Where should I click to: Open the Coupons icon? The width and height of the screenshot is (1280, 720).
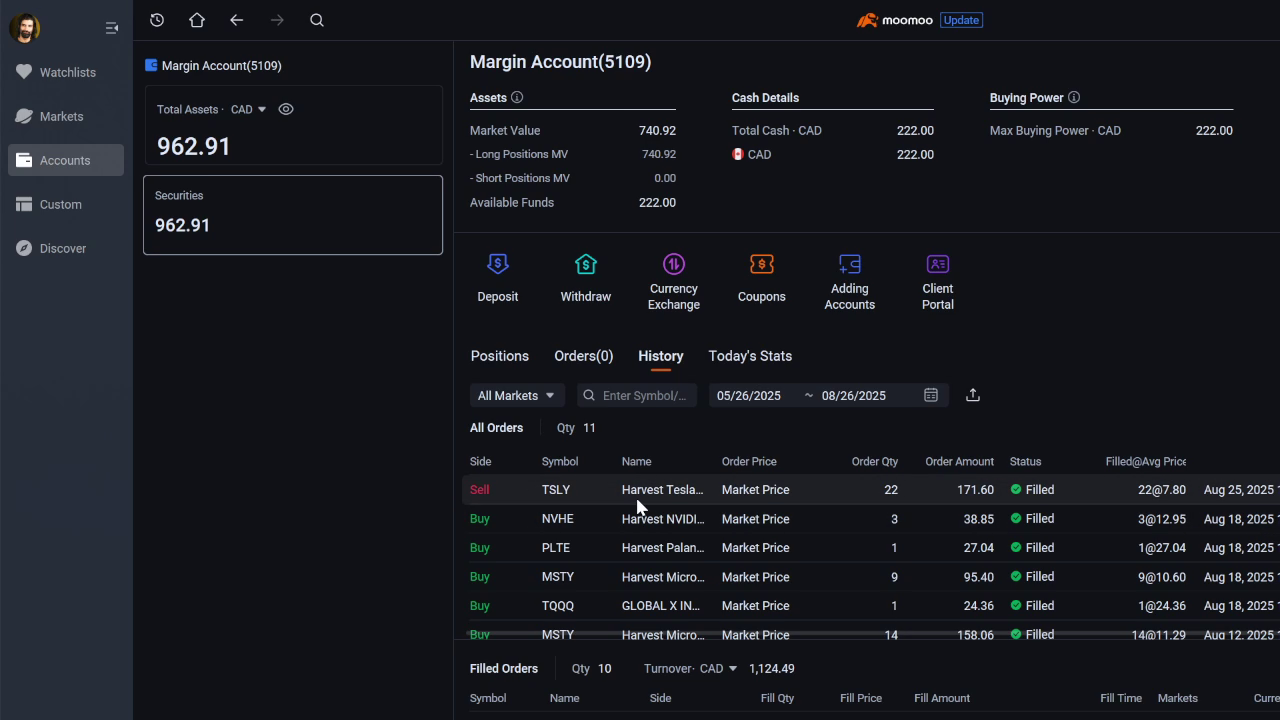point(761,265)
